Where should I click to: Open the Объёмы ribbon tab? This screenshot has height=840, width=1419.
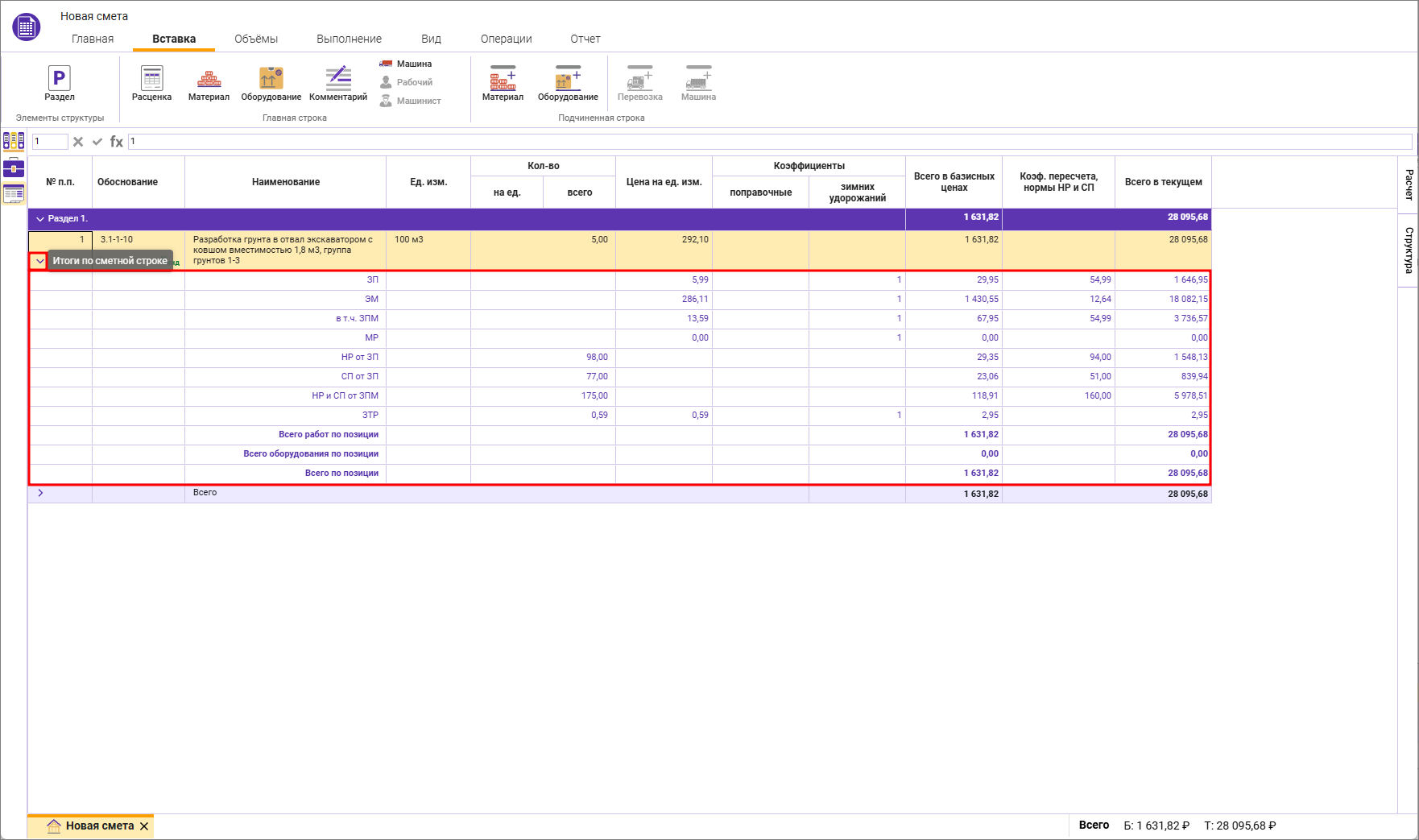256,39
